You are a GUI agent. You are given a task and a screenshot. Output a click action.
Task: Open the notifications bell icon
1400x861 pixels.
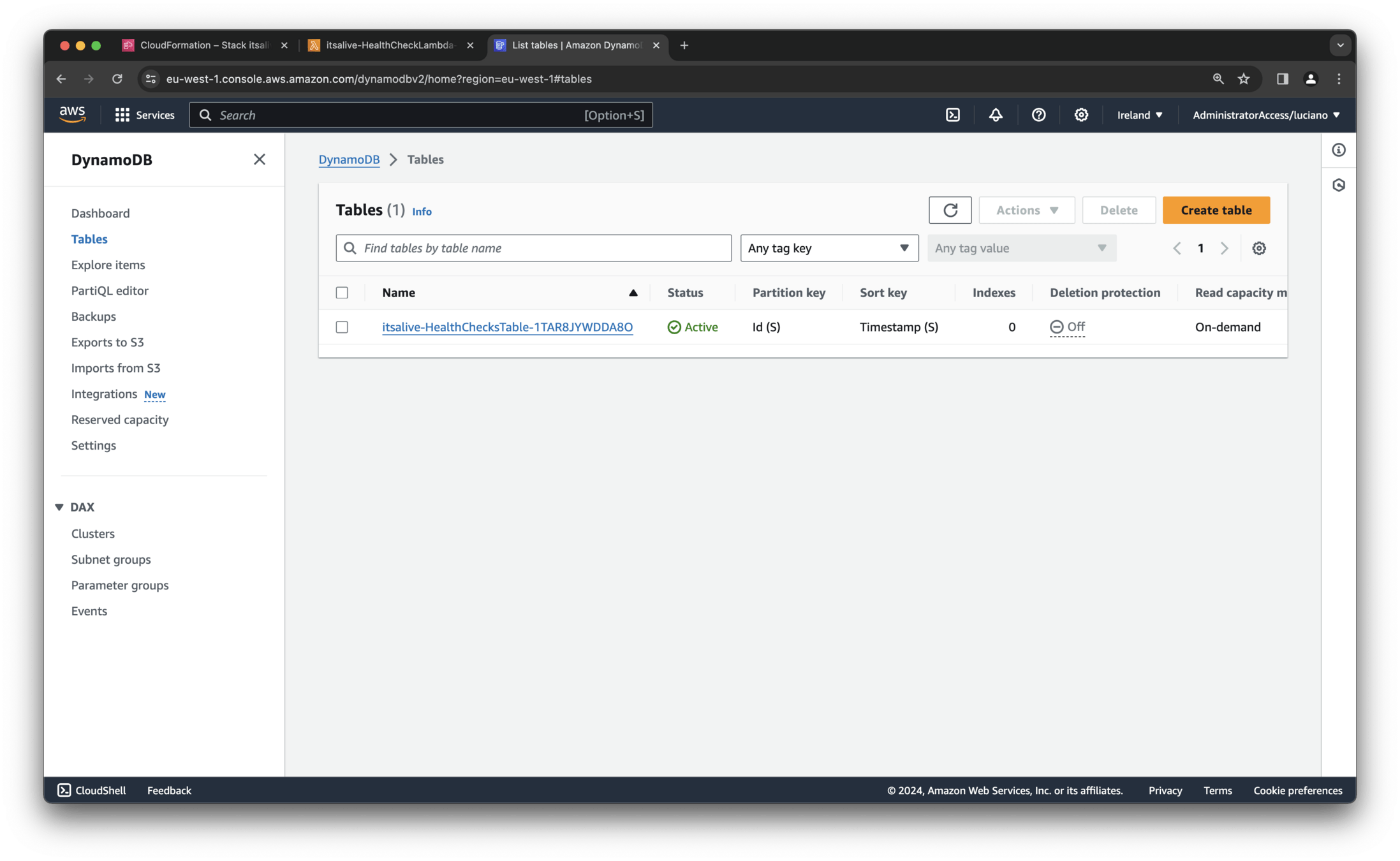click(x=995, y=115)
